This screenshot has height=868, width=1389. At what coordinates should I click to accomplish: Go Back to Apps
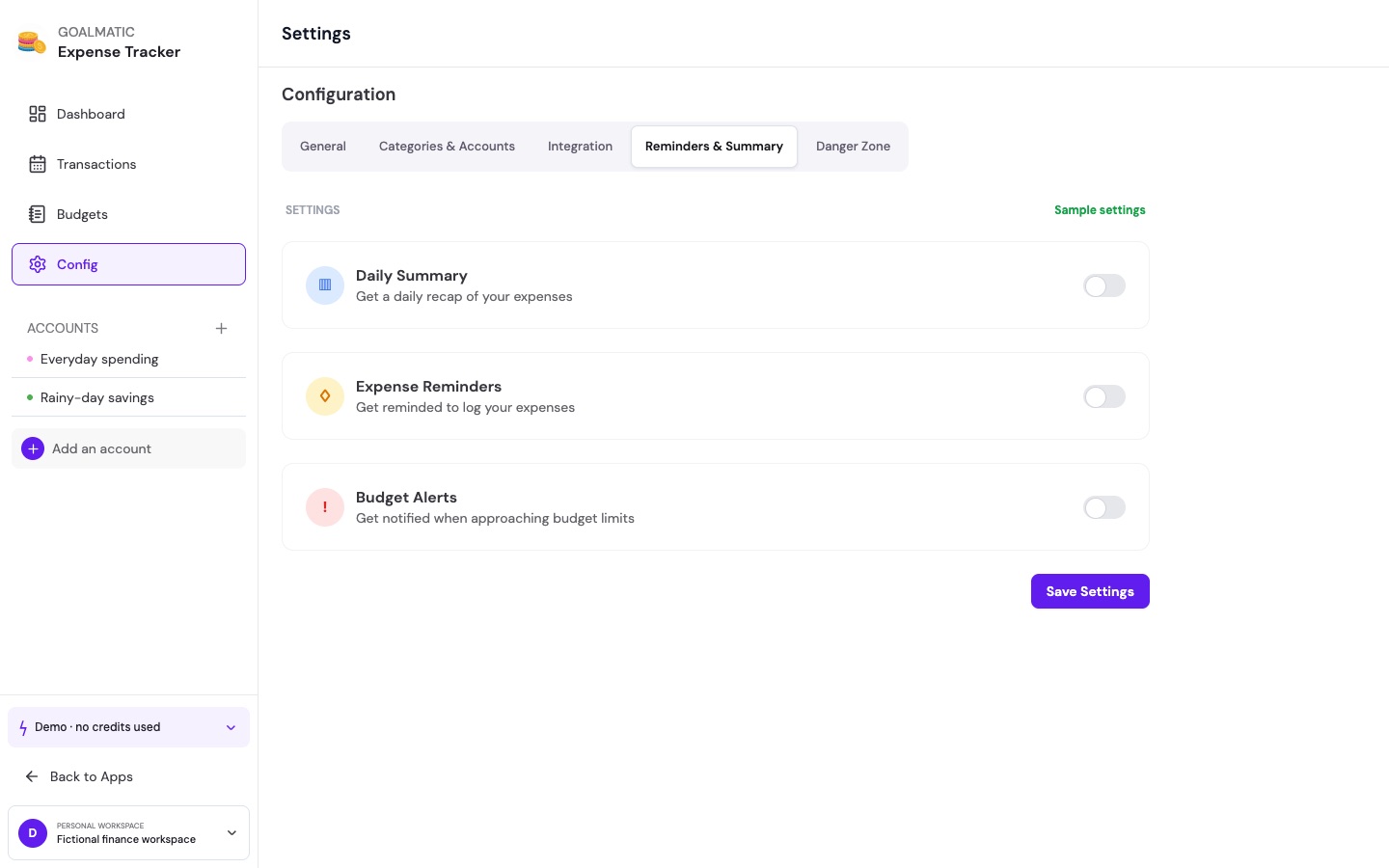92,776
